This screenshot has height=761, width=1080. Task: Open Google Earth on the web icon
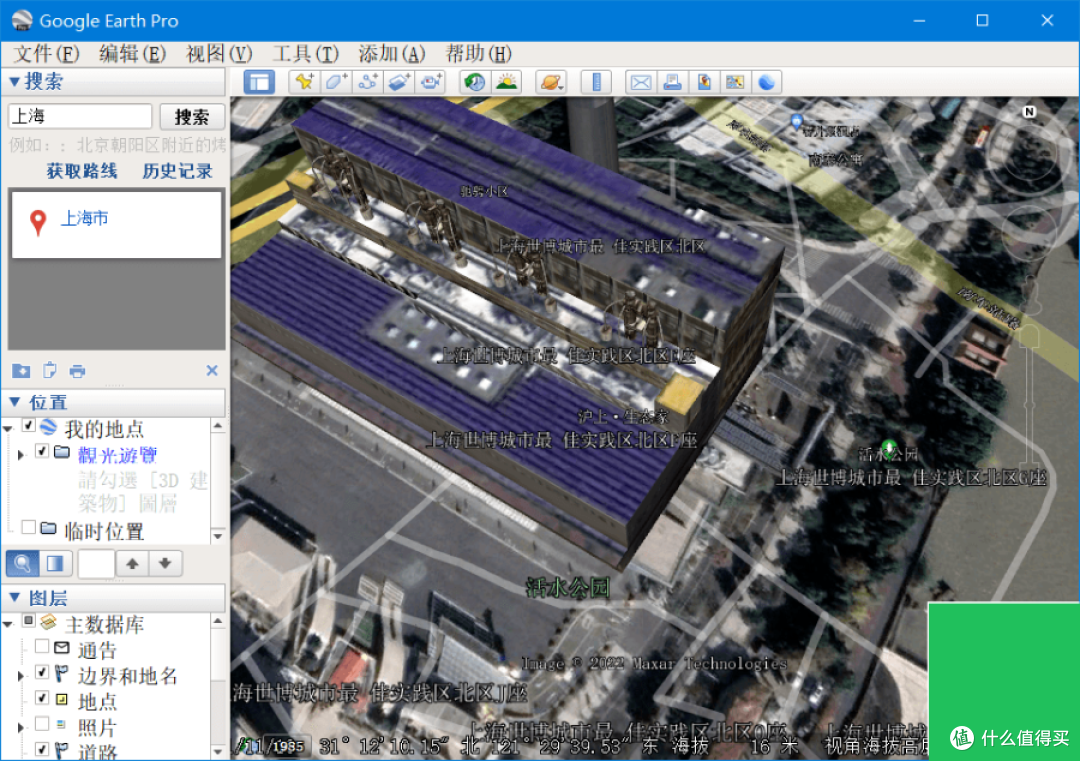767,83
